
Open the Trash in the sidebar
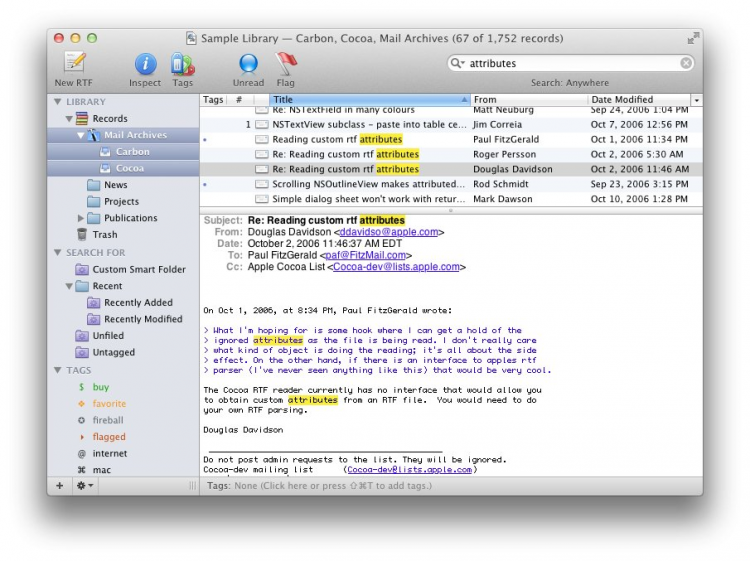tap(104, 234)
